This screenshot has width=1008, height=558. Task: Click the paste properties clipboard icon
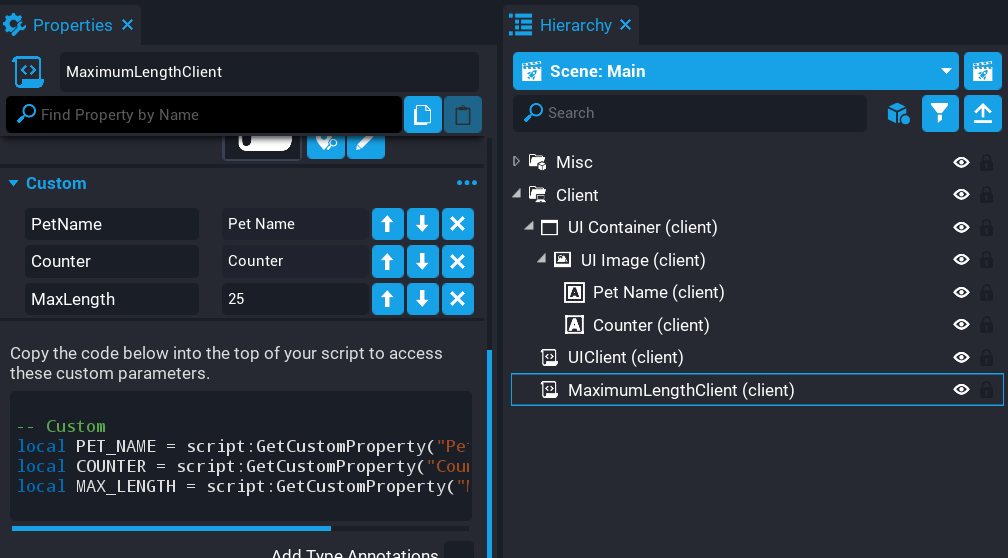pos(462,115)
